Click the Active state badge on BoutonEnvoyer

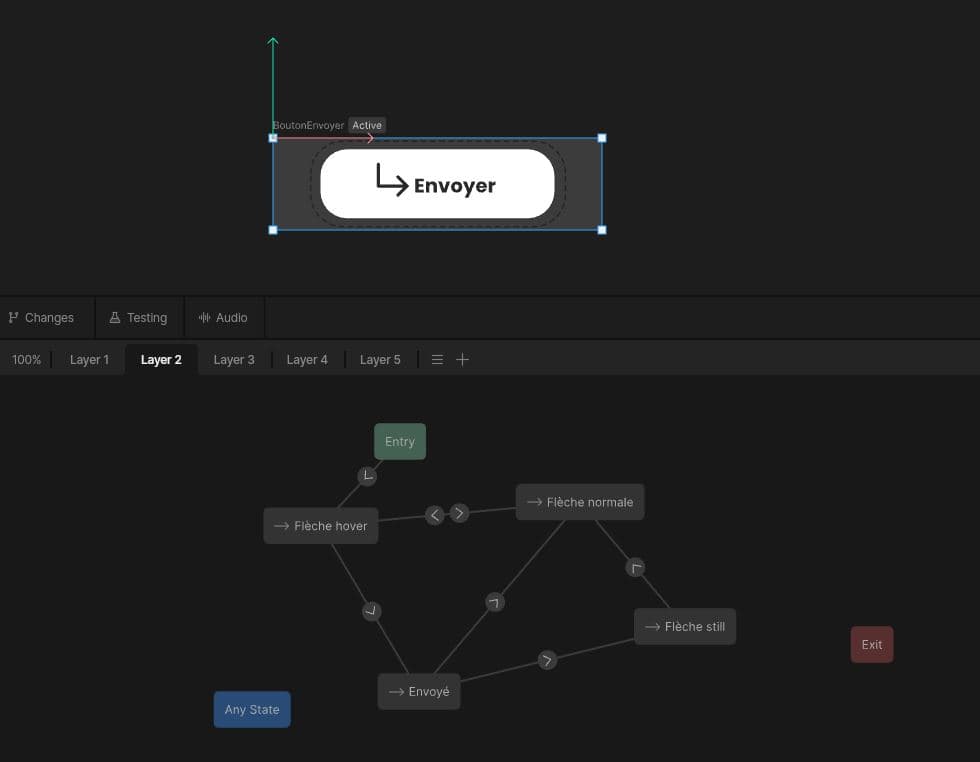[x=367, y=126]
